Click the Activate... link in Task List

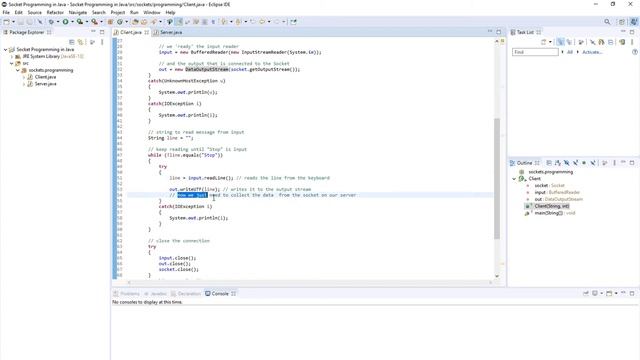592,52
